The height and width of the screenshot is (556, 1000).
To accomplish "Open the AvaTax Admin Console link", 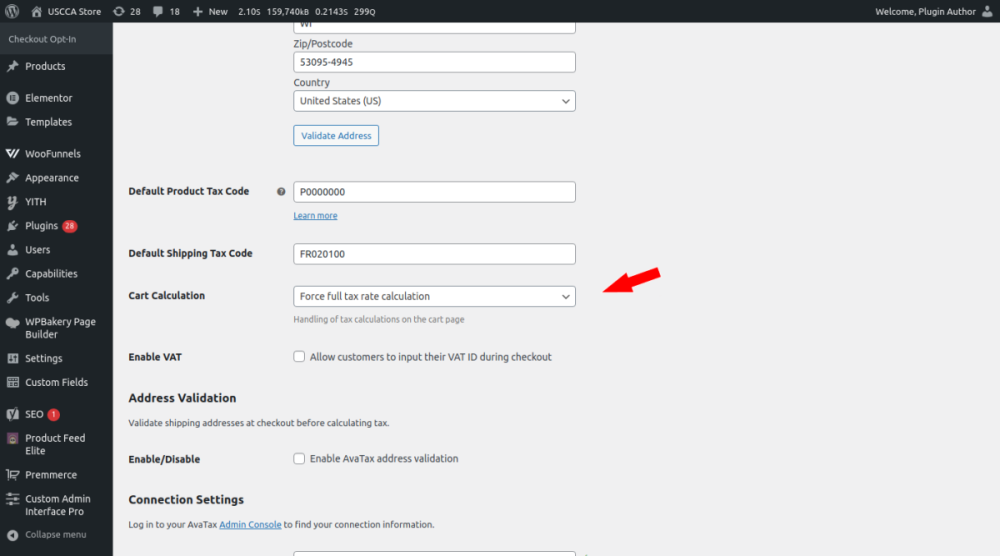I will [250, 524].
